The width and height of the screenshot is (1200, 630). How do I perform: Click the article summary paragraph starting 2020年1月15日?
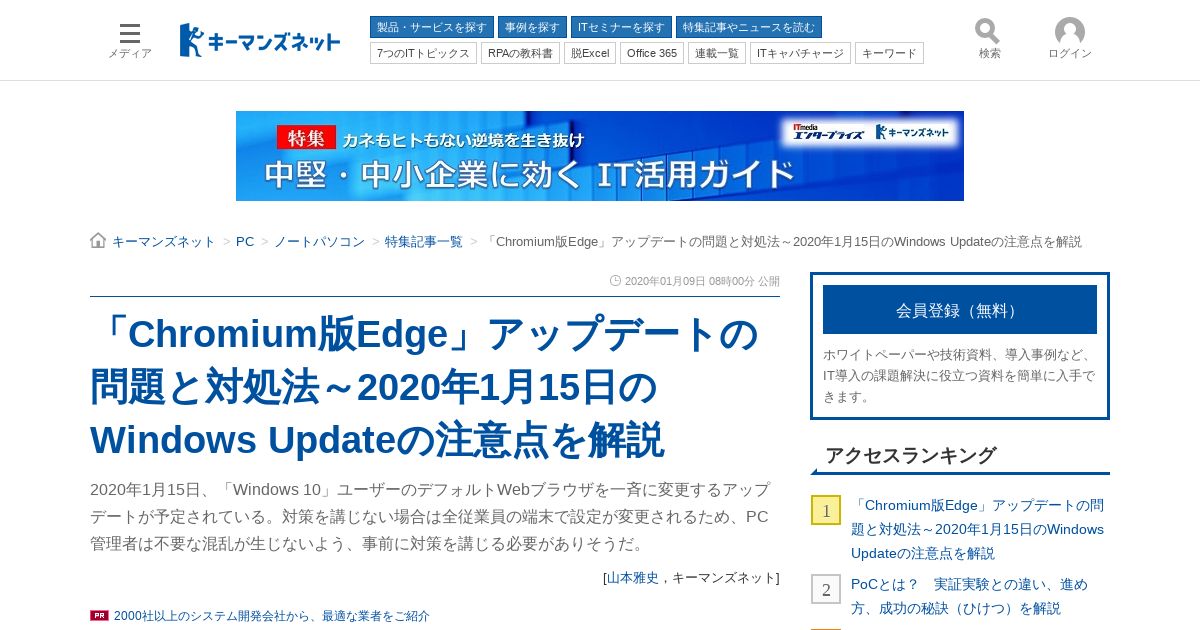pyautogui.click(x=430, y=517)
